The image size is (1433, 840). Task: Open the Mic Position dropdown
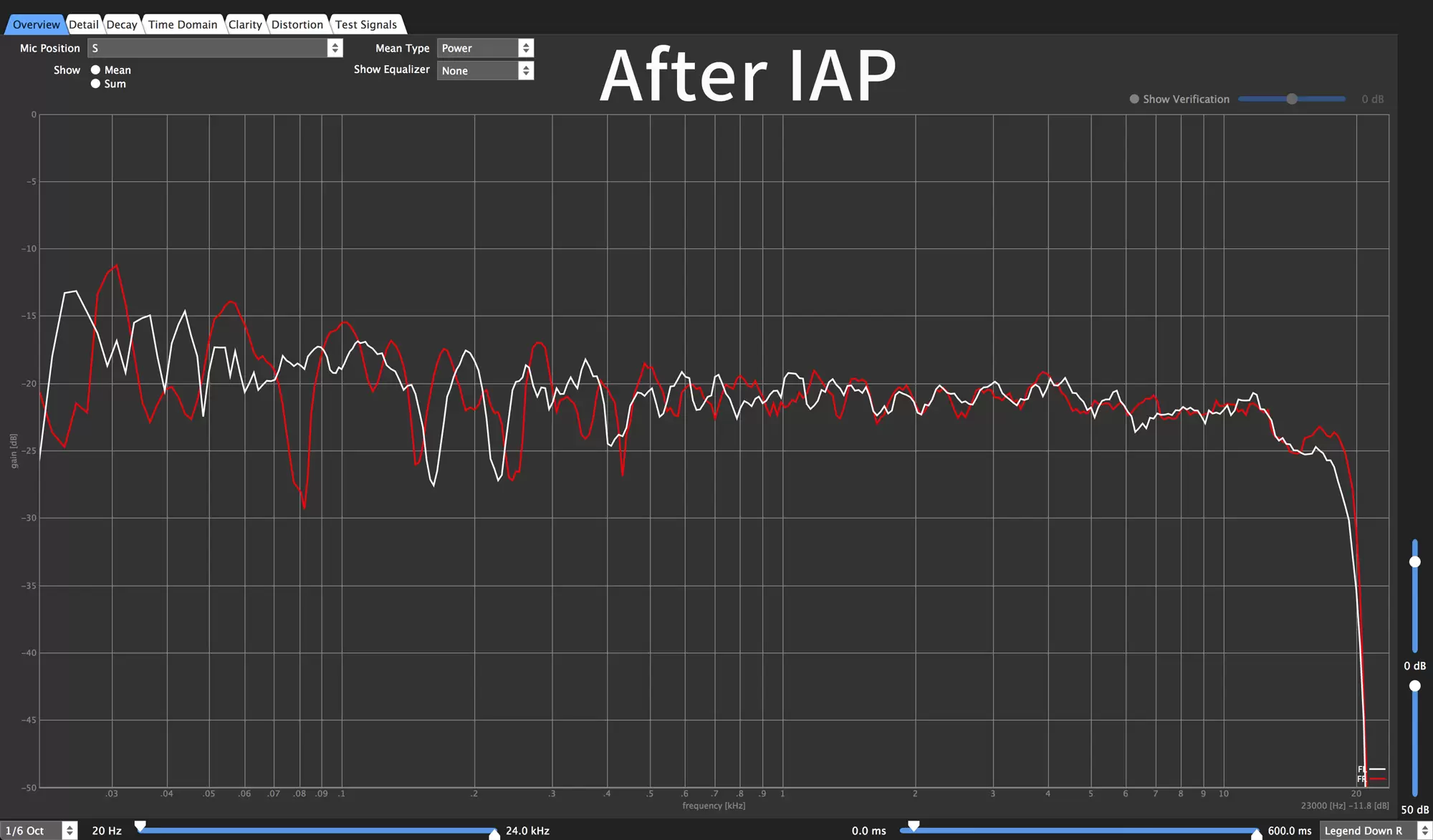pyautogui.click(x=208, y=48)
